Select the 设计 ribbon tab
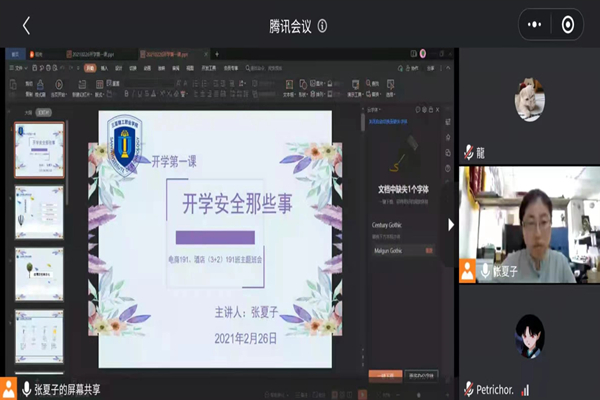 [119, 68]
